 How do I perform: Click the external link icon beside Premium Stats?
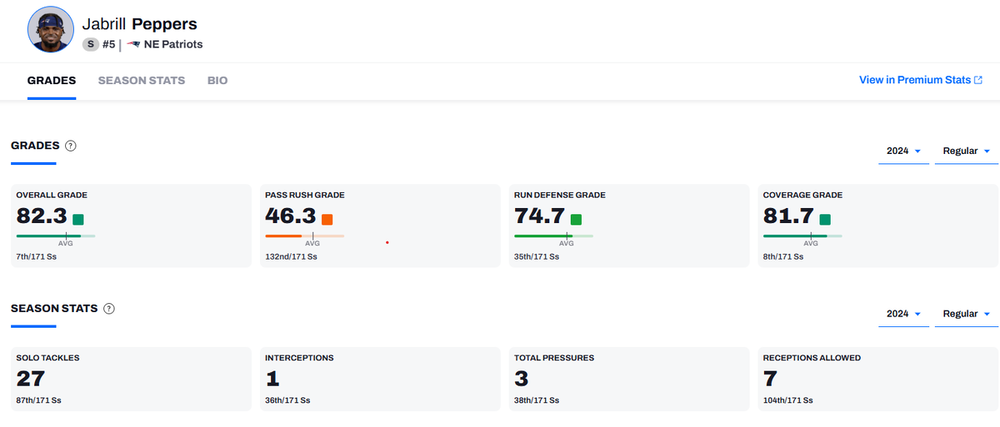click(x=978, y=80)
